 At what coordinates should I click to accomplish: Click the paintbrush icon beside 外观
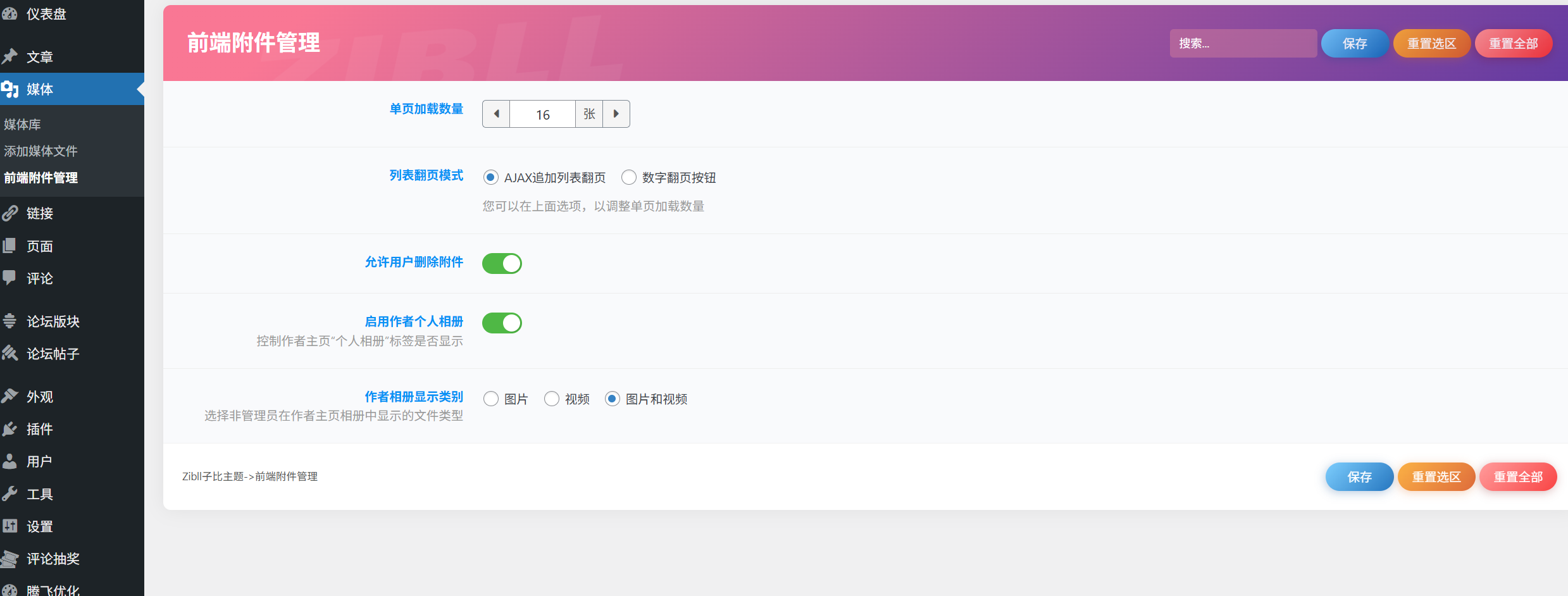click(9, 396)
